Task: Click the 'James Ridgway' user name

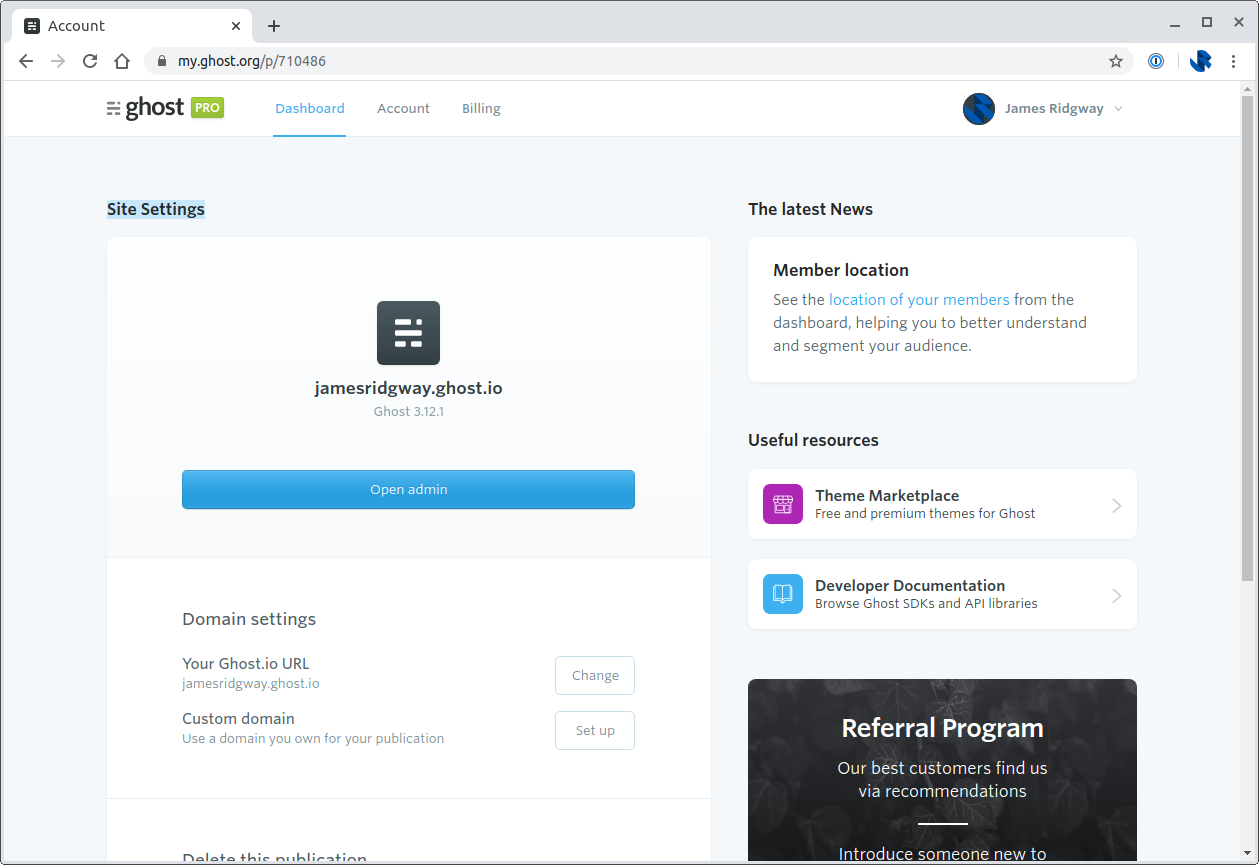Action: 1054,109
